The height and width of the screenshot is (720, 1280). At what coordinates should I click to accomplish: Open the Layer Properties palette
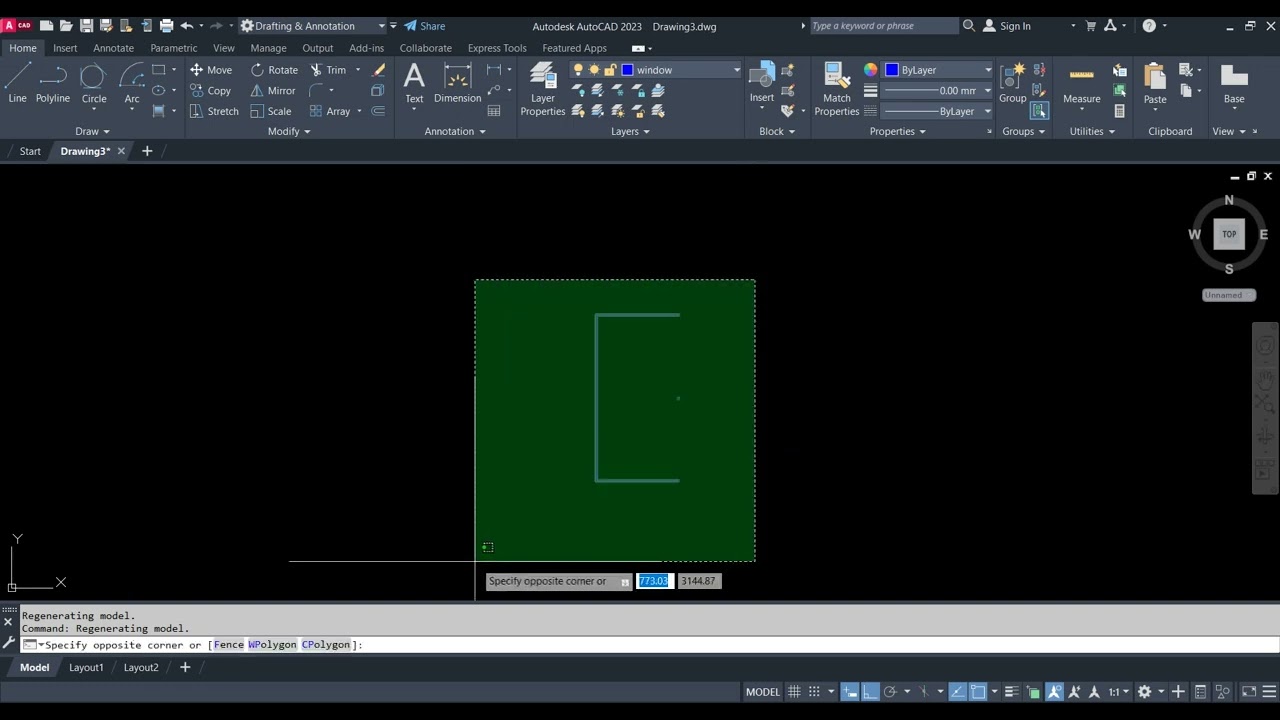(543, 89)
